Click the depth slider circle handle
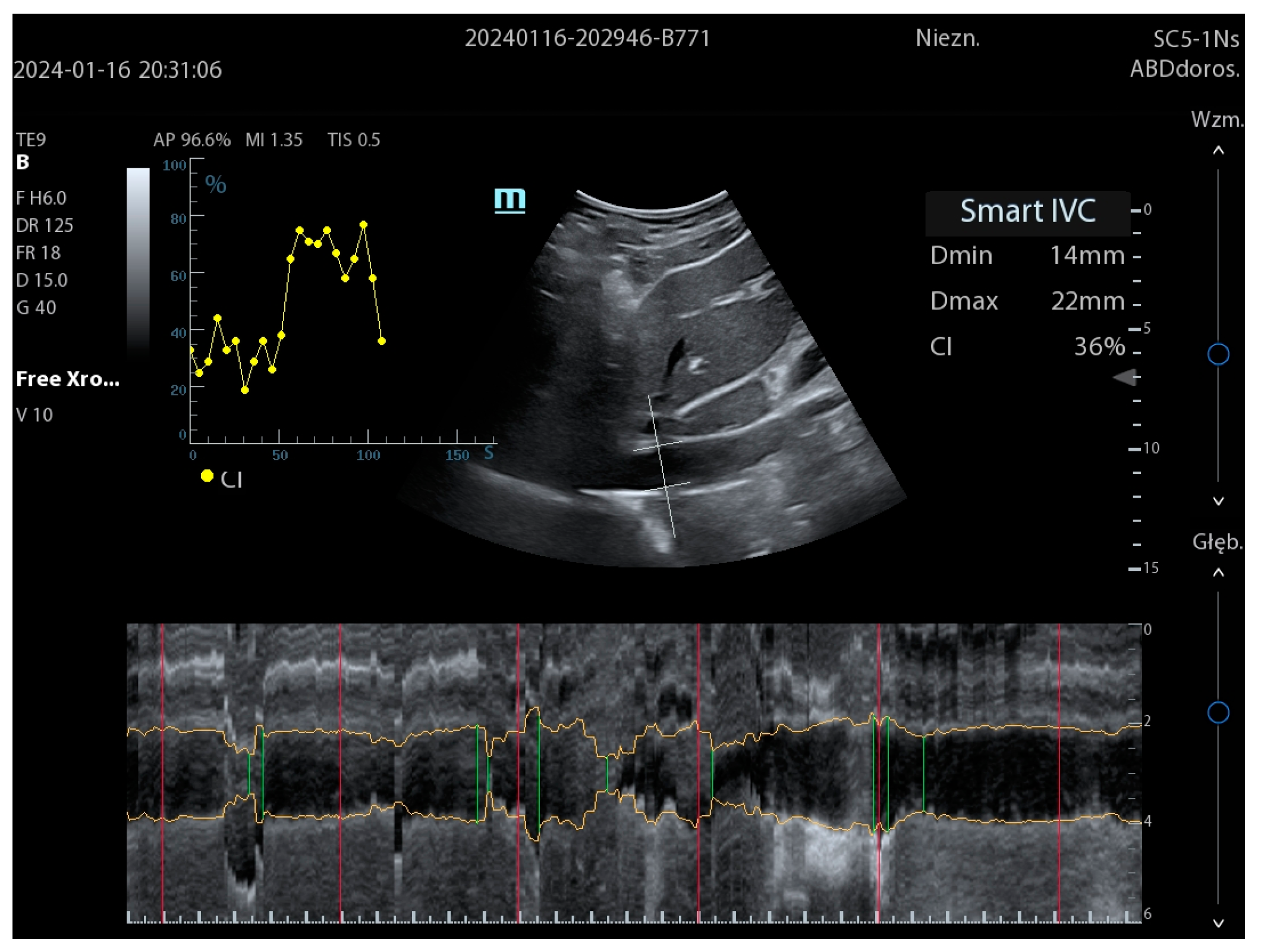The width and height of the screenshot is (1261, 952). coord(1218,712)
